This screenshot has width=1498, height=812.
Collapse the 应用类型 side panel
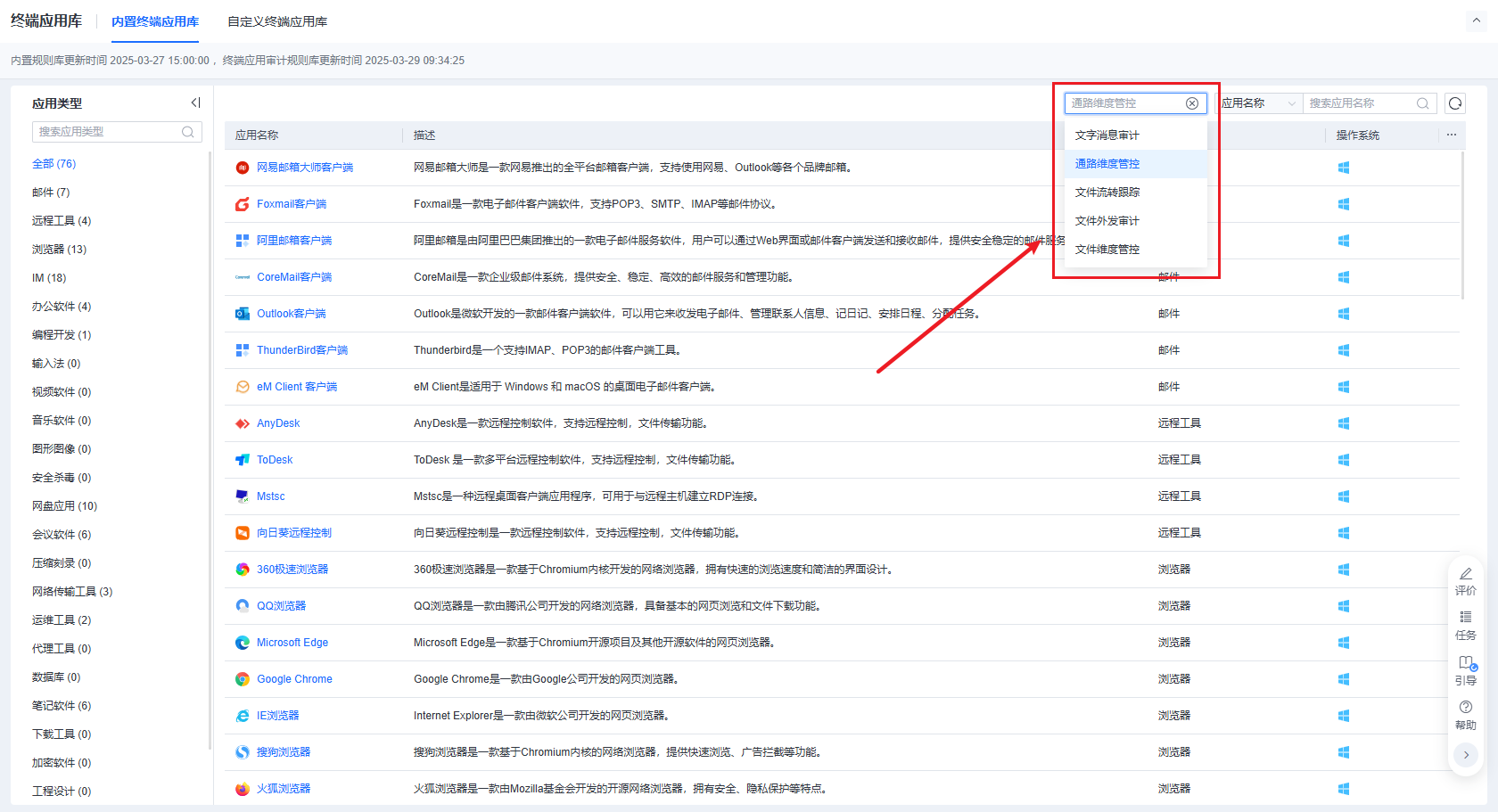tap(195, 103)
